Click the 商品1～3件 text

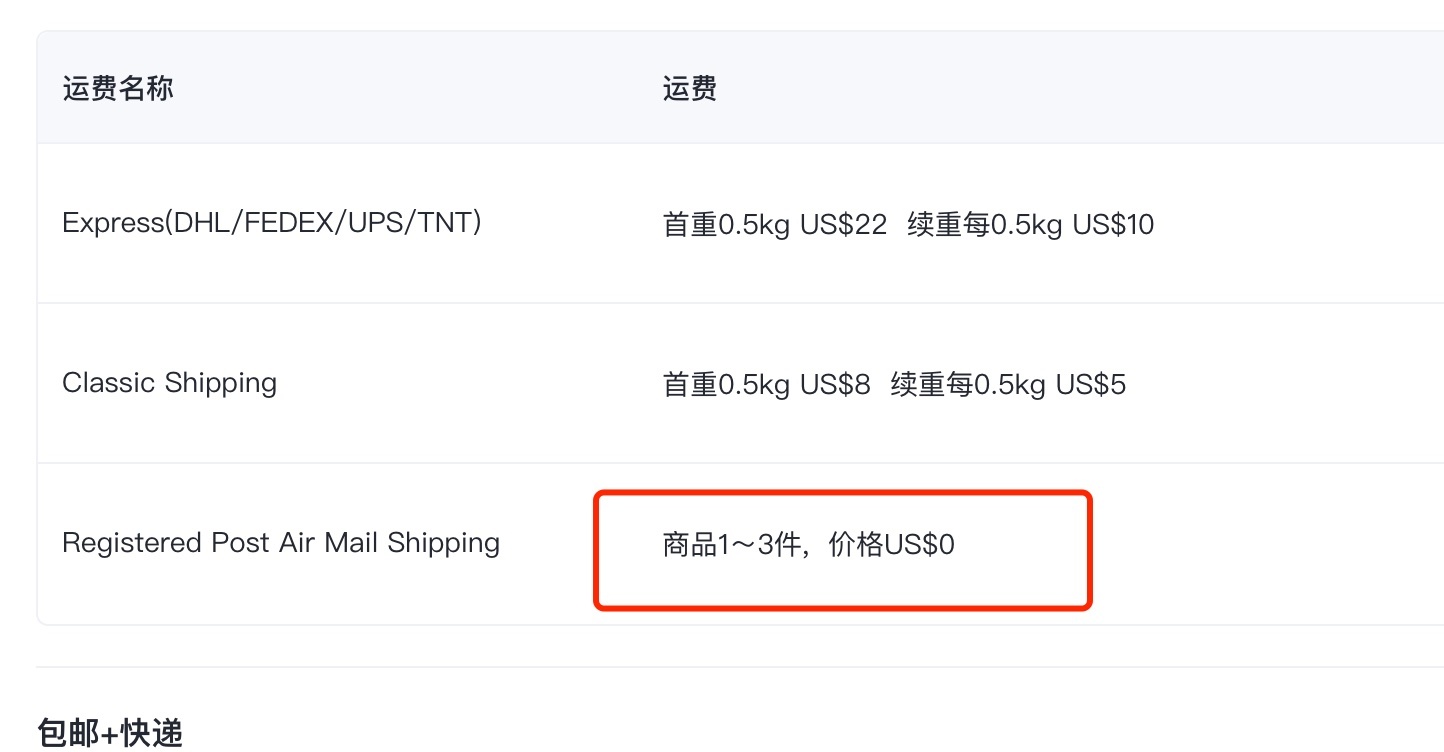732,545
